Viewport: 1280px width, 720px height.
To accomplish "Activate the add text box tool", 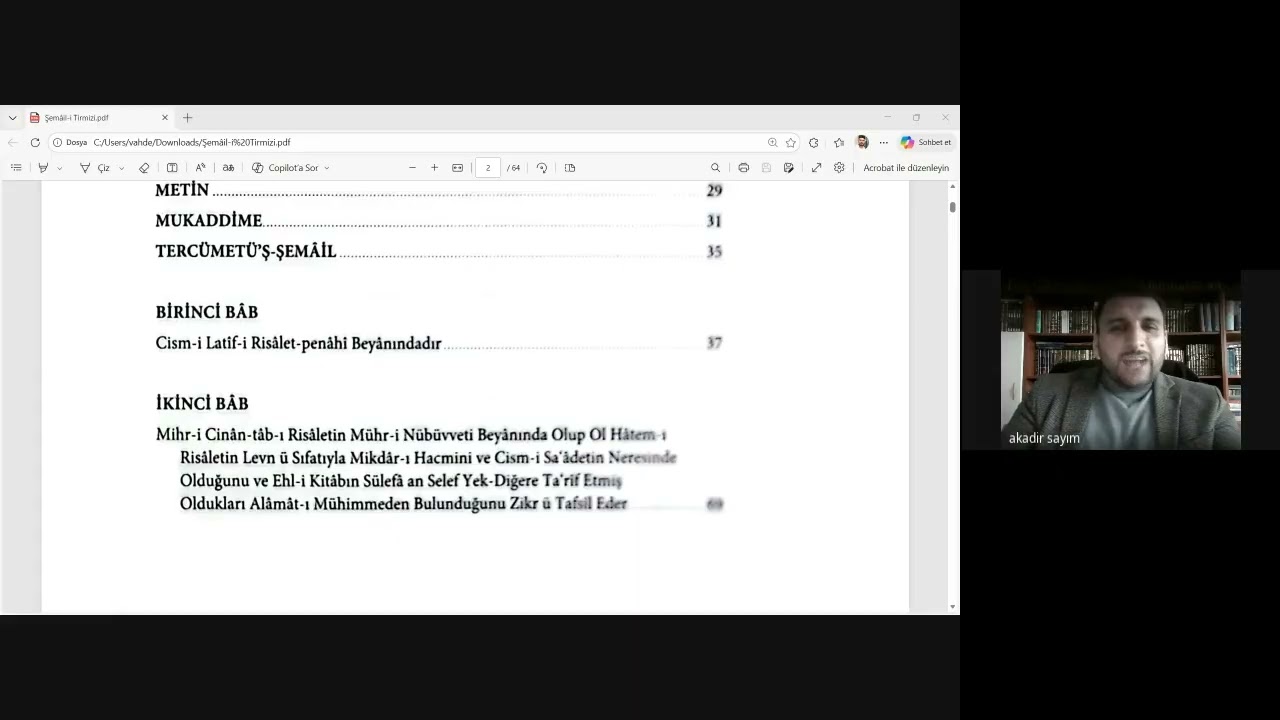I will (172, 168).
